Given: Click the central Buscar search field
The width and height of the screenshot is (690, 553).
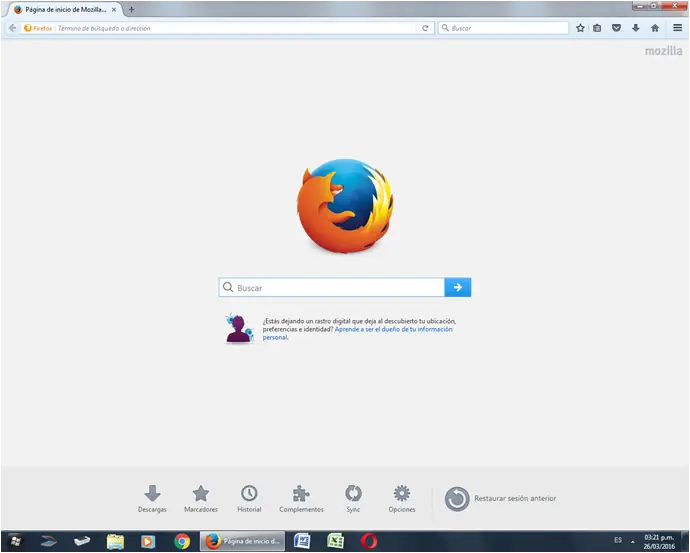Looking at the screenshot, I should coord(332,287).
